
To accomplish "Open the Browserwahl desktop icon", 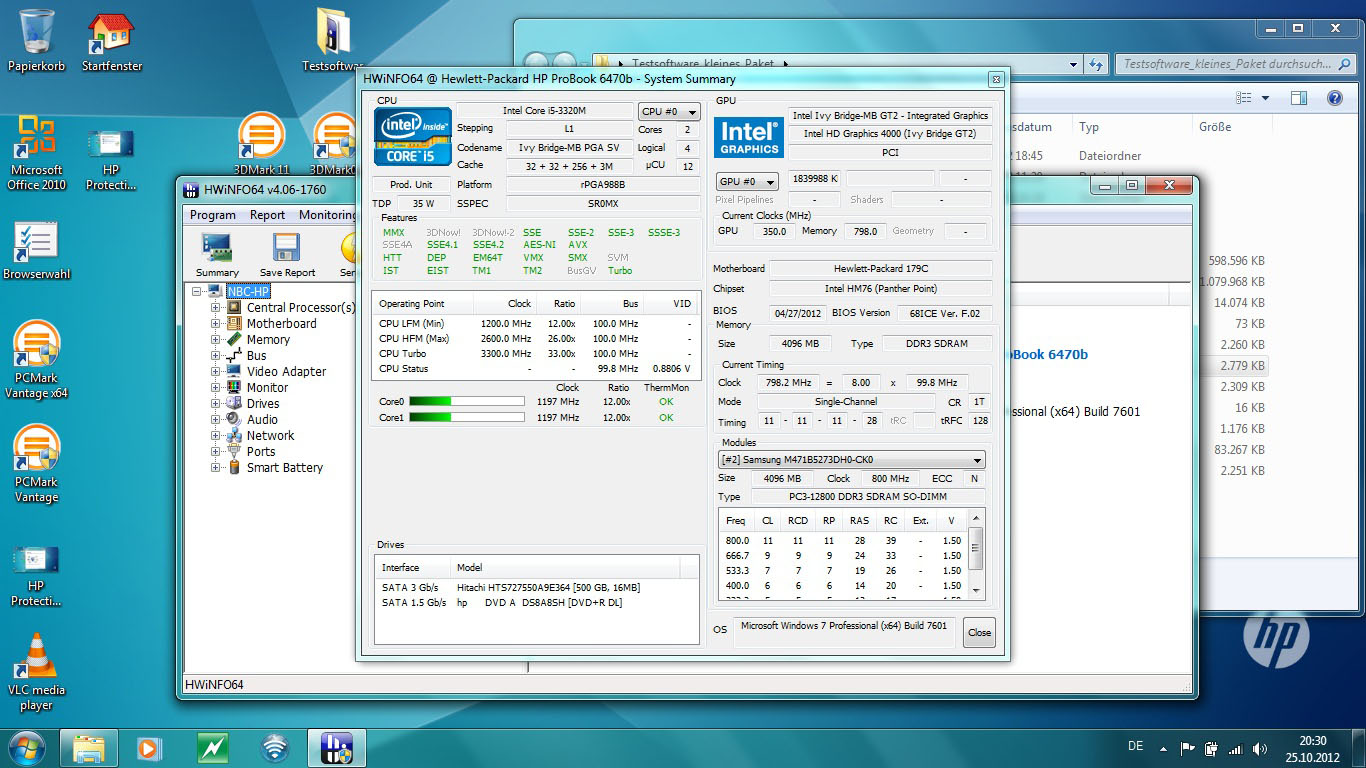I will 36,250.
